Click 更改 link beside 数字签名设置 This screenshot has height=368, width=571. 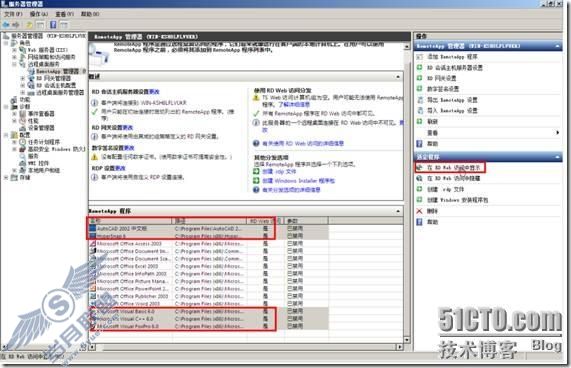[x=129, y=148]
